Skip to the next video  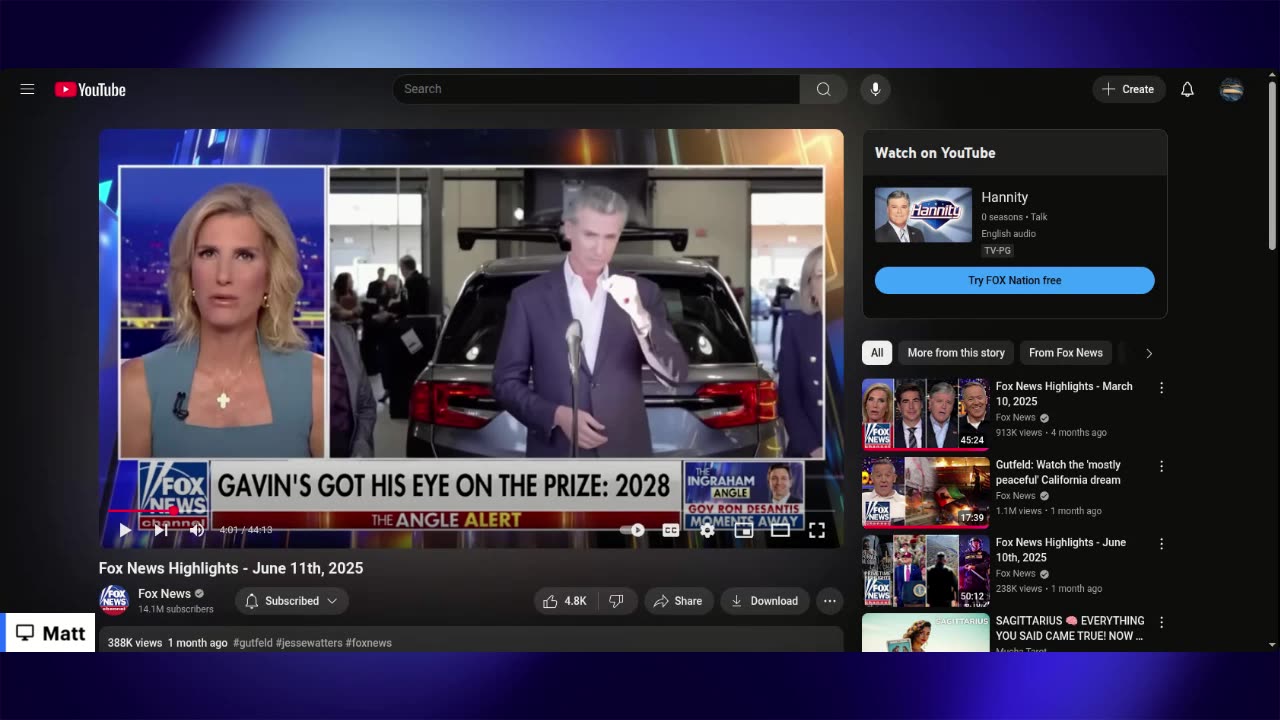[x=161, y=530]
